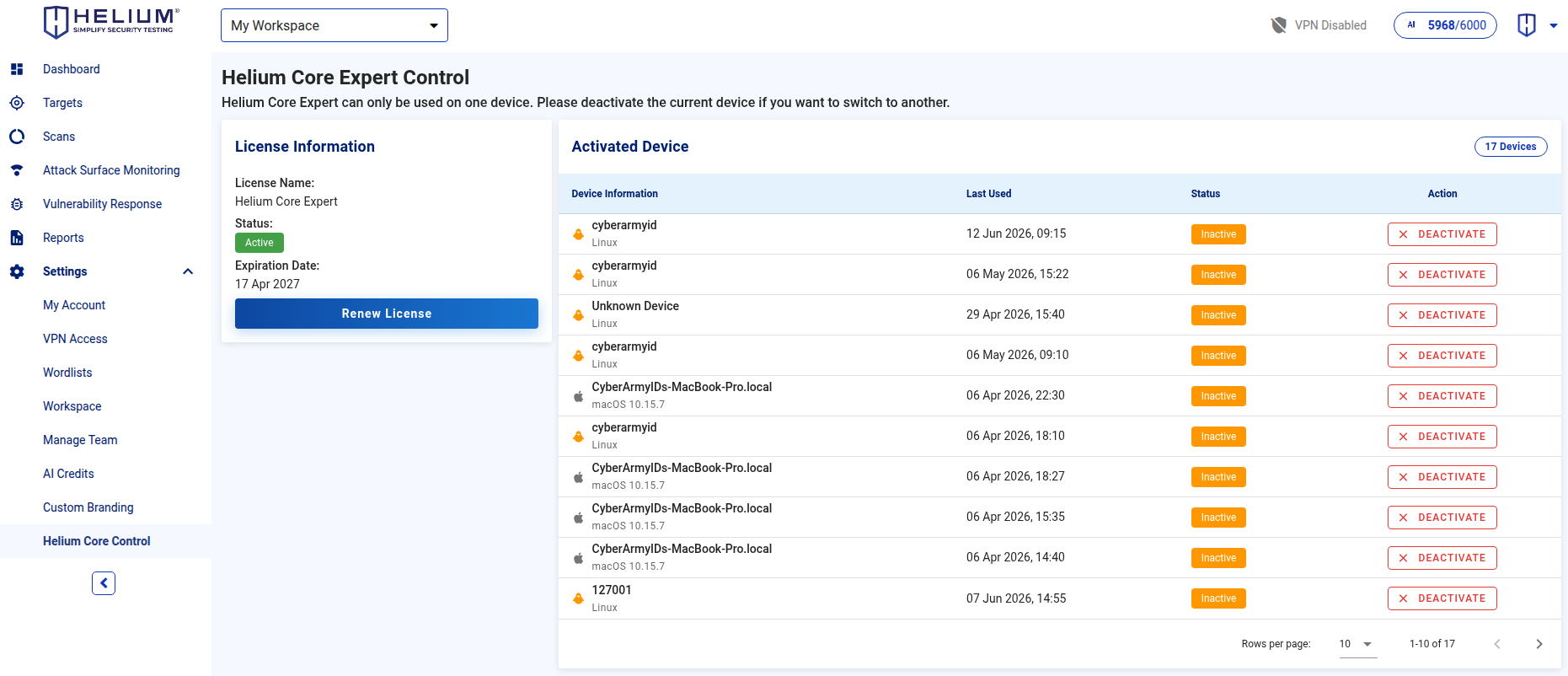Click the Attack Surface Monitoring icon

click(17, 170)
